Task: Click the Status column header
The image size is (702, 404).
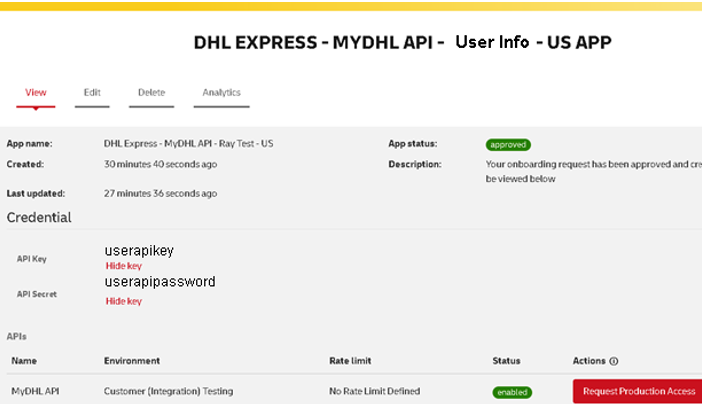Action: click(506, 361)
